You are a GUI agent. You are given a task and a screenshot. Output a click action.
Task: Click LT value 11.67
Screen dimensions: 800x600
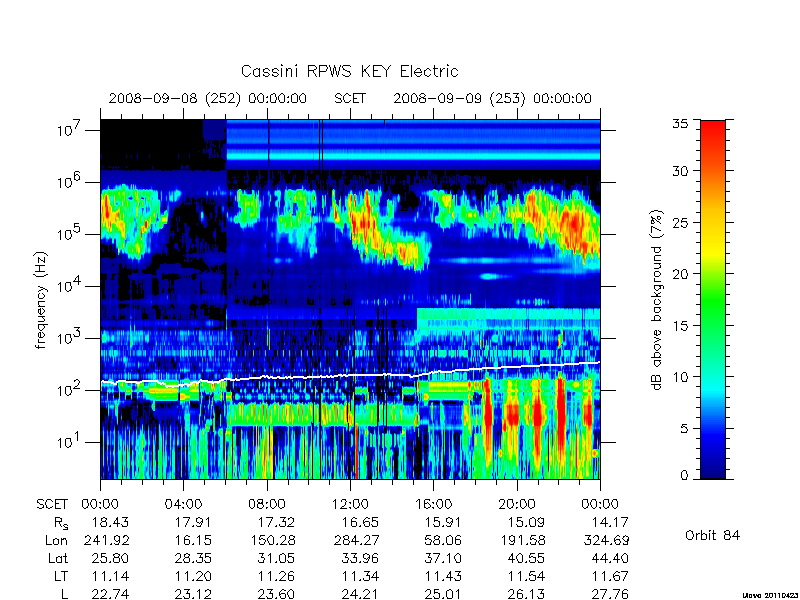pyautogui.click(x=610, y=577)
